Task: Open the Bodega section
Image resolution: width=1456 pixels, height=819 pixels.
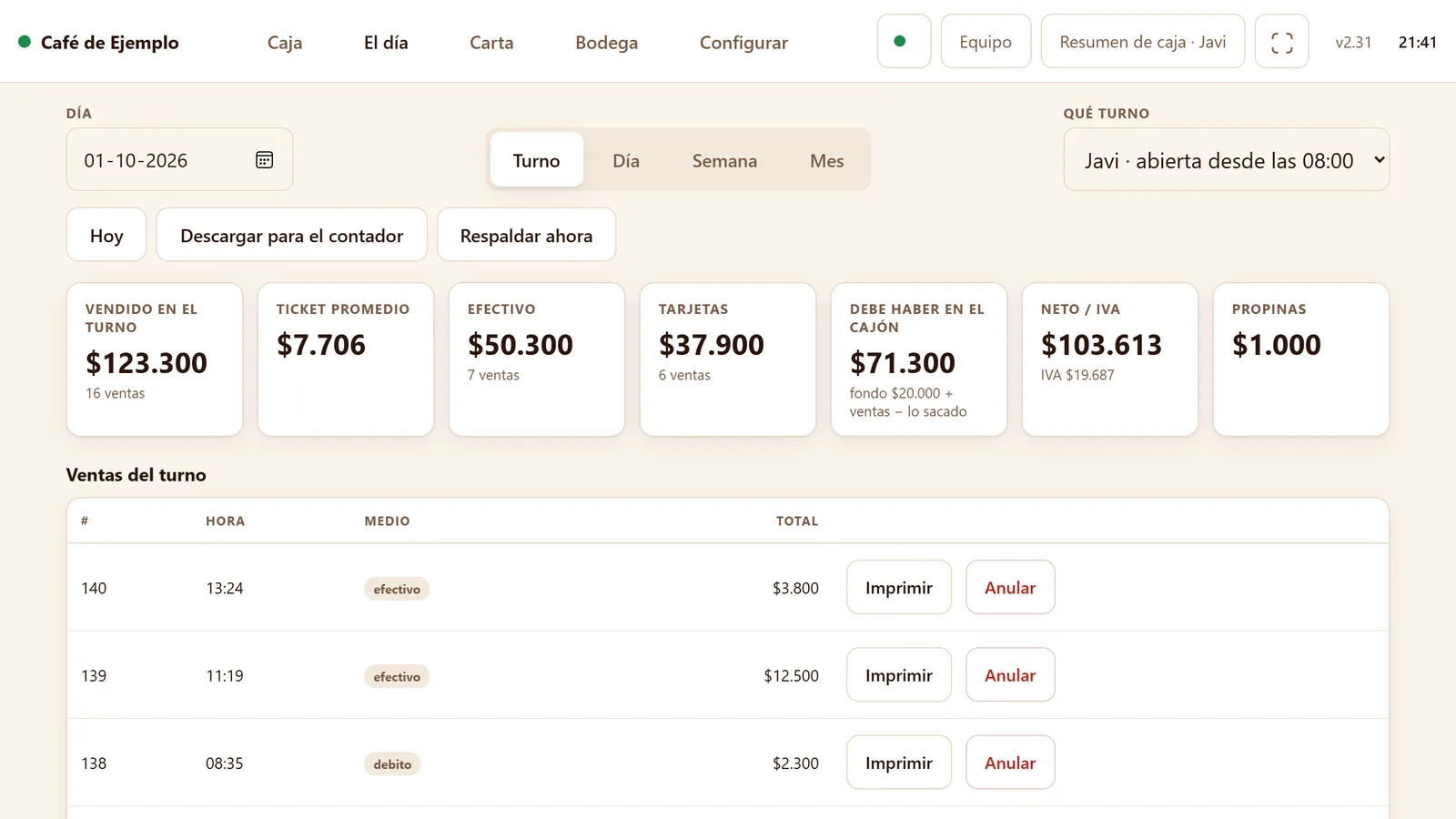Action: click(606, 42)
